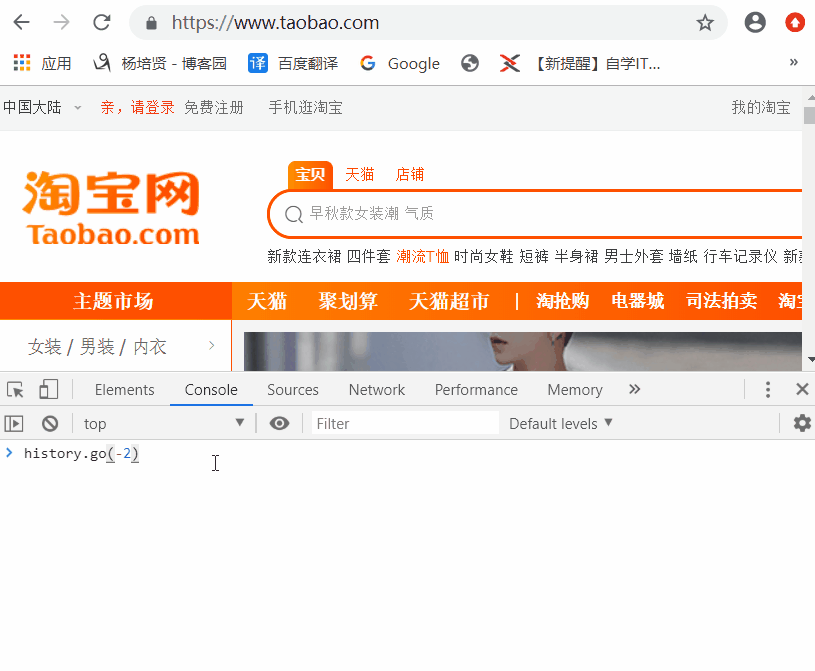Open the DevTools three-dot menu
This screenshot has height=671, width=815.
(768, 389)
